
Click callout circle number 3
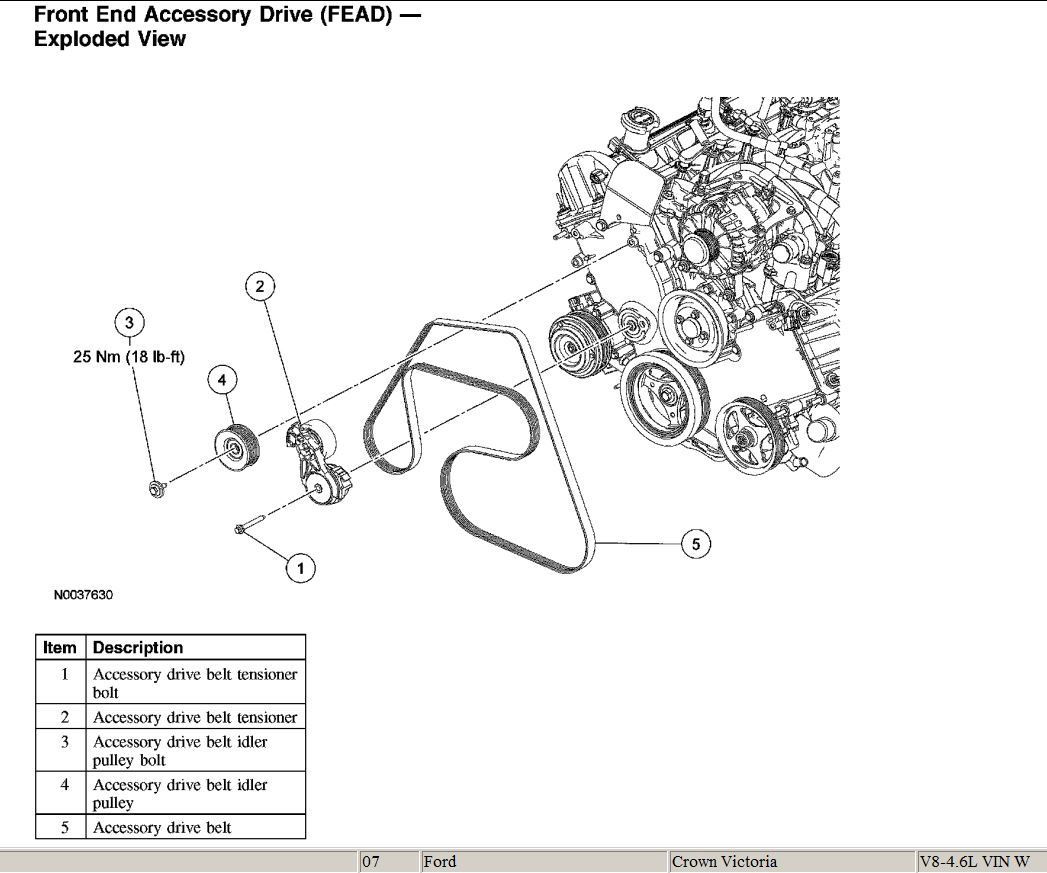click(x=129, y=322)
